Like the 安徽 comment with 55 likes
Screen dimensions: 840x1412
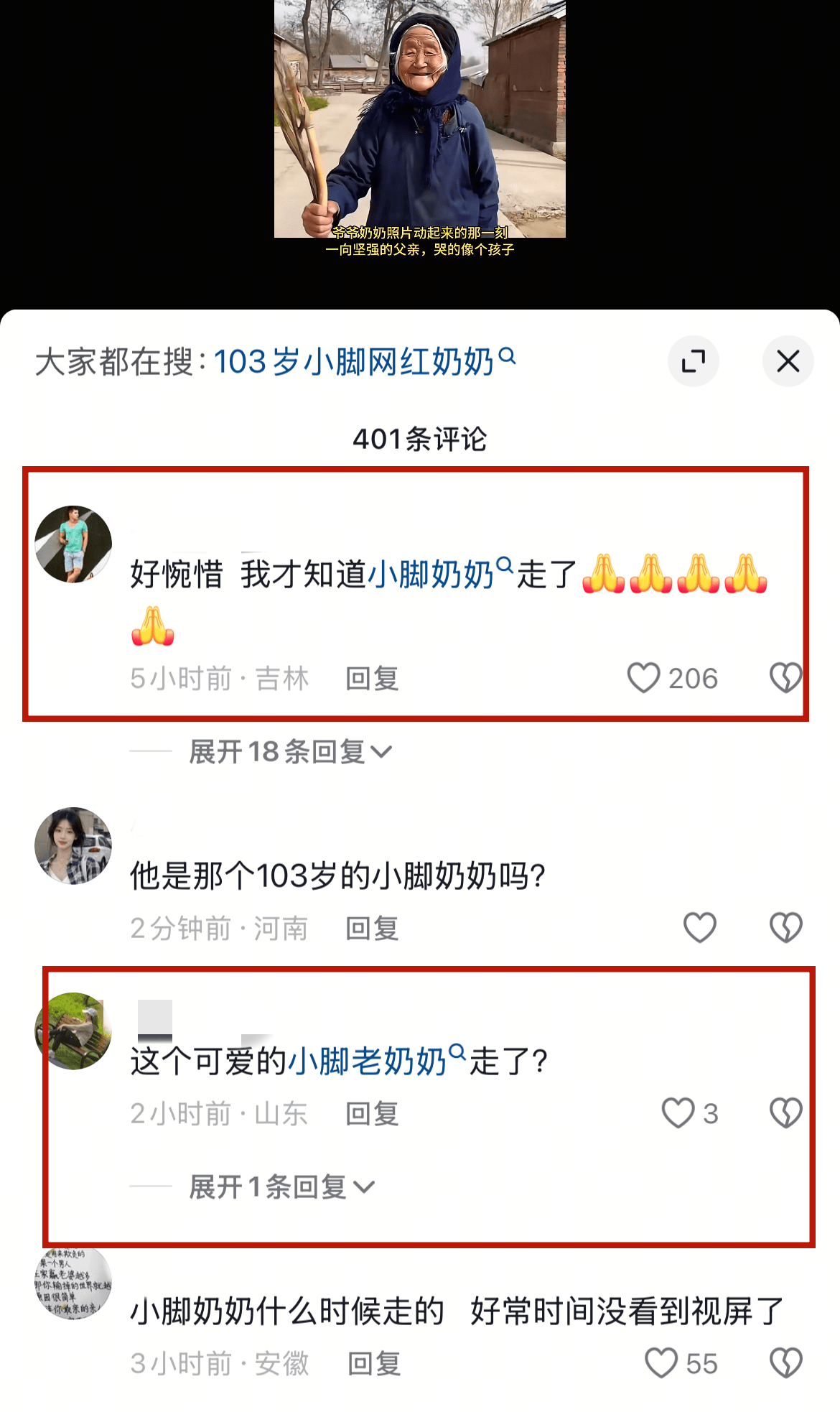click(x=661, y=1363)
